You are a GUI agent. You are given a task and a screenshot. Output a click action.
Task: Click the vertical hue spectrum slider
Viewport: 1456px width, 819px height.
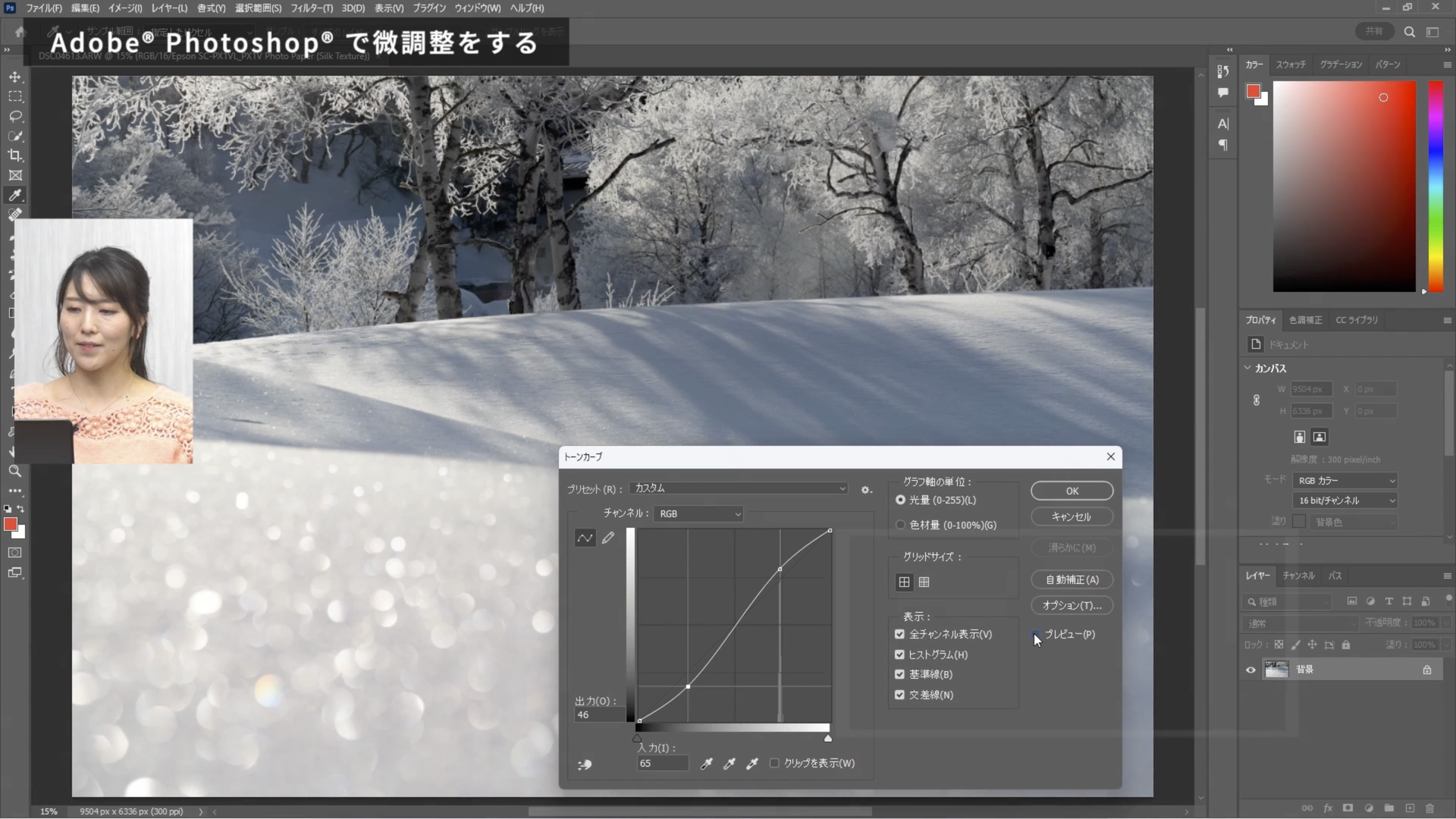[x=1436, y=186]
